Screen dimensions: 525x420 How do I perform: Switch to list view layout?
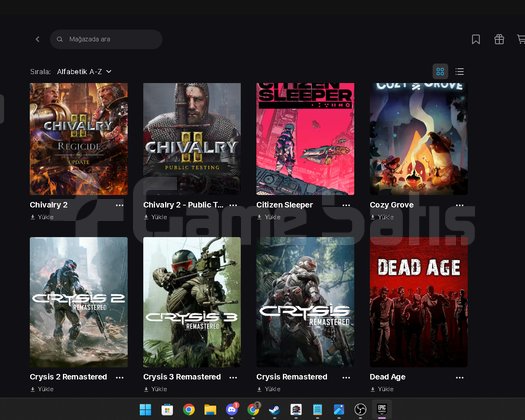[459, 71]
